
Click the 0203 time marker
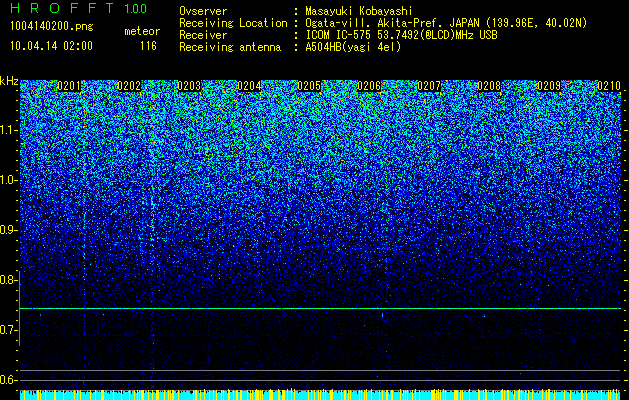(189, 86)
